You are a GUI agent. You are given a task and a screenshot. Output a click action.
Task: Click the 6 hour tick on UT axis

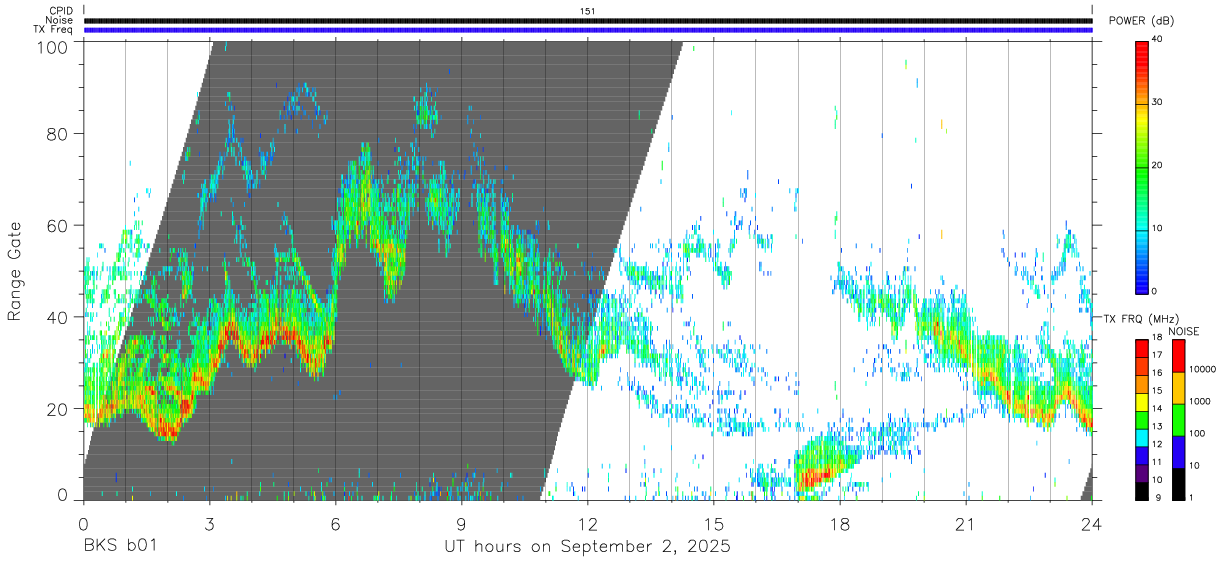(x=336, y=523)
